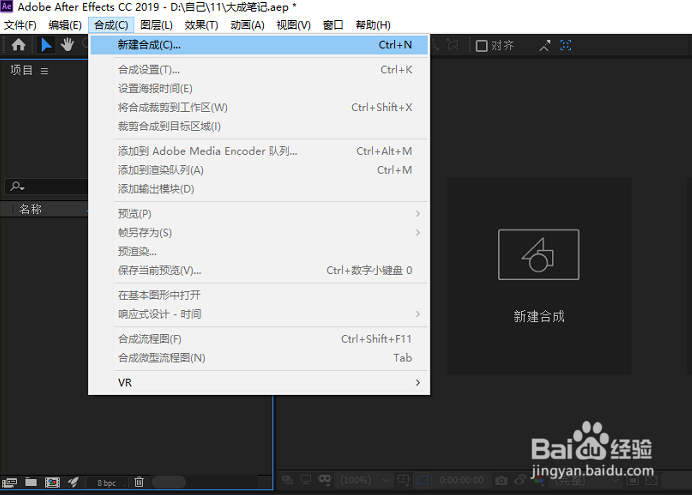Choose 合成流程图(F) entry
692x495 pixels.
[x=259, y=339]
